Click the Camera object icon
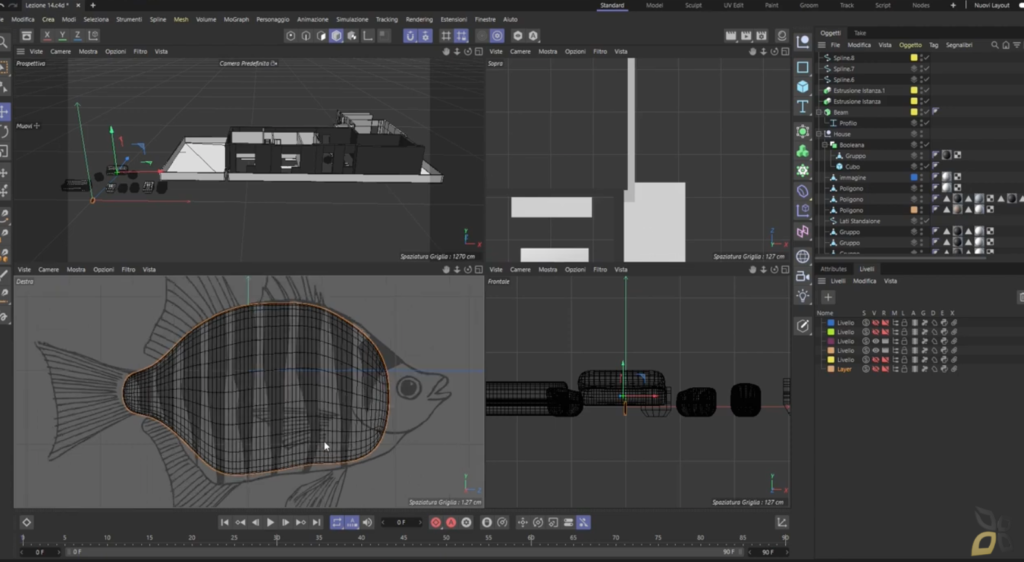 click(803, 276)
